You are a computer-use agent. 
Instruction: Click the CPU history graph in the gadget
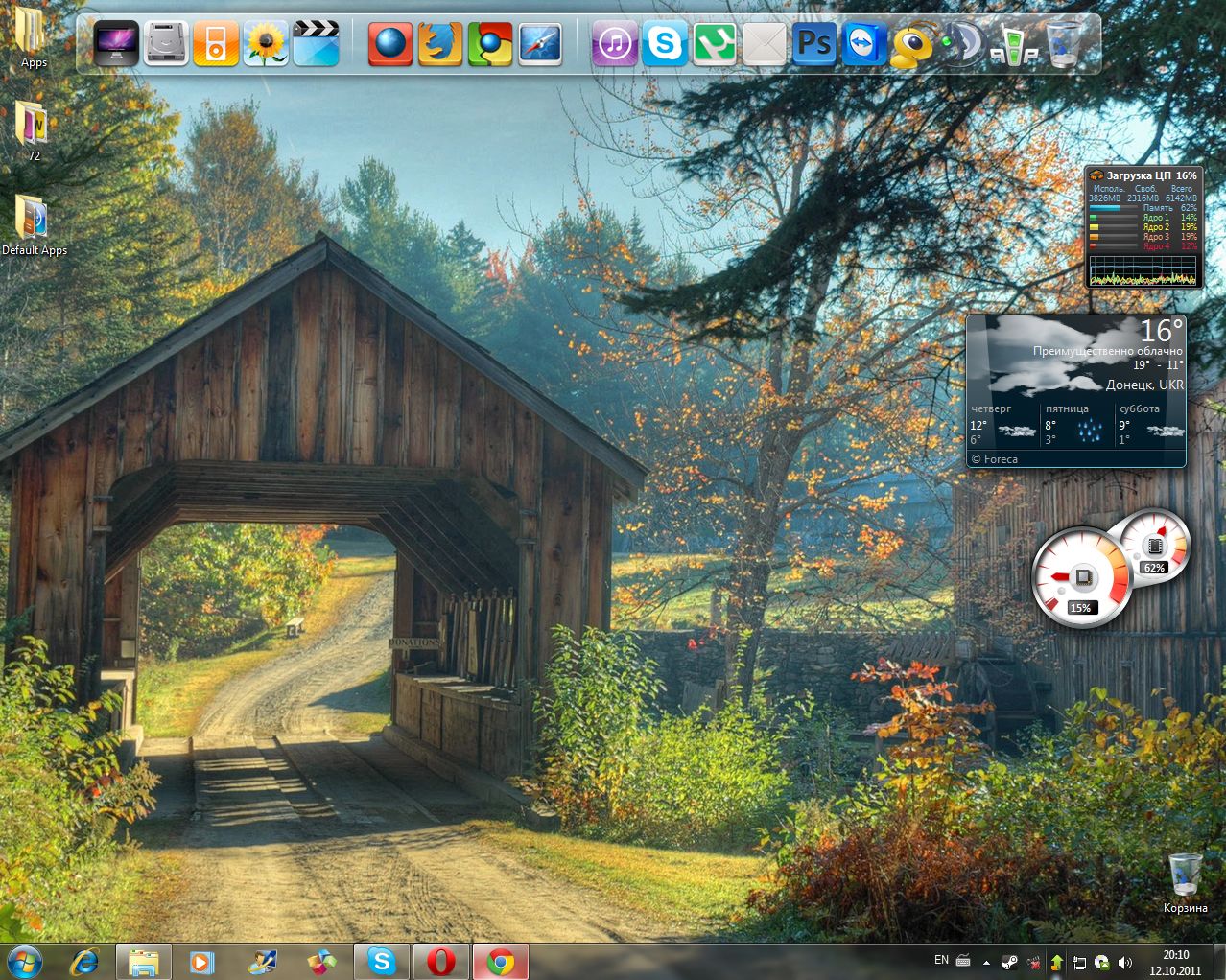click(1143, 270)
